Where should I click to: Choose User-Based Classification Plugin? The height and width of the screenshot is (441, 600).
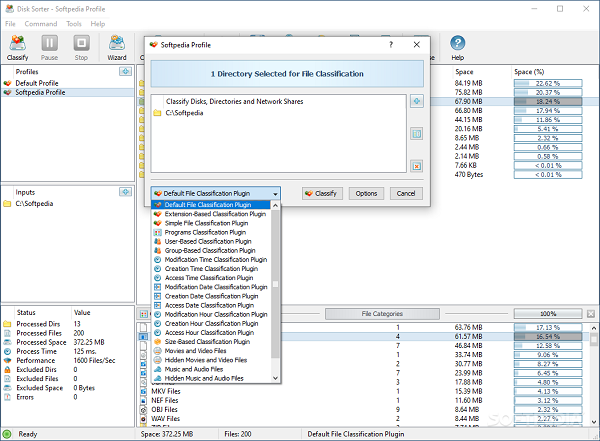pyautogui.click(x=211, y=242)
